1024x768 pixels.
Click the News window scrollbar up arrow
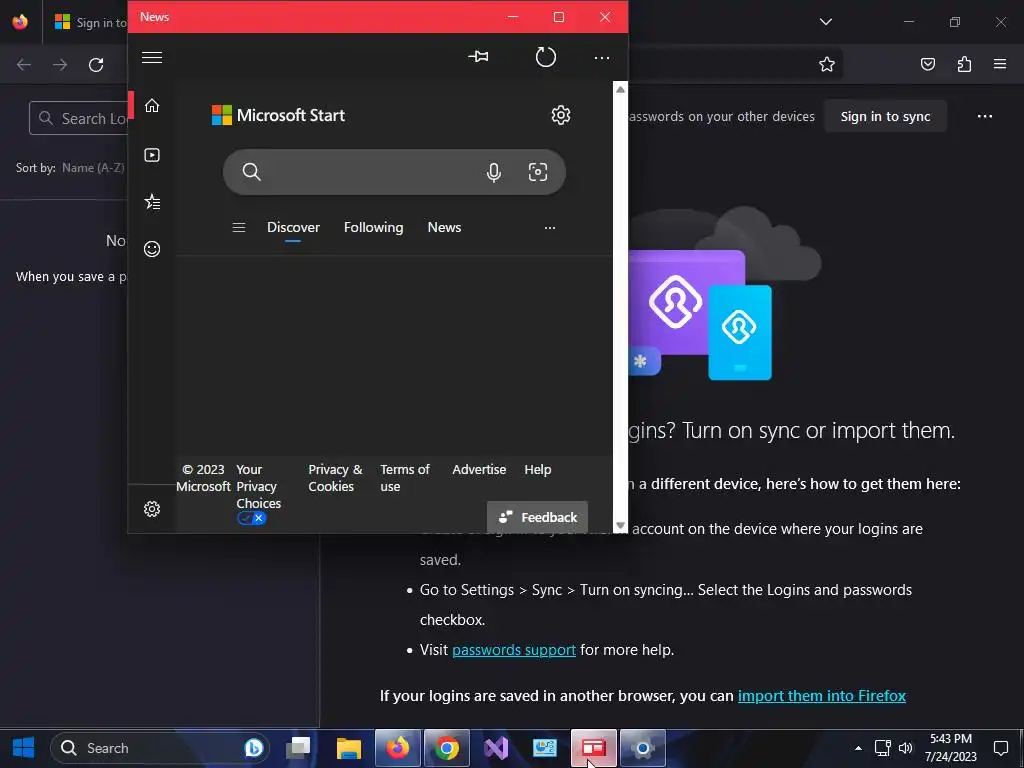click(x=620, y=89)
